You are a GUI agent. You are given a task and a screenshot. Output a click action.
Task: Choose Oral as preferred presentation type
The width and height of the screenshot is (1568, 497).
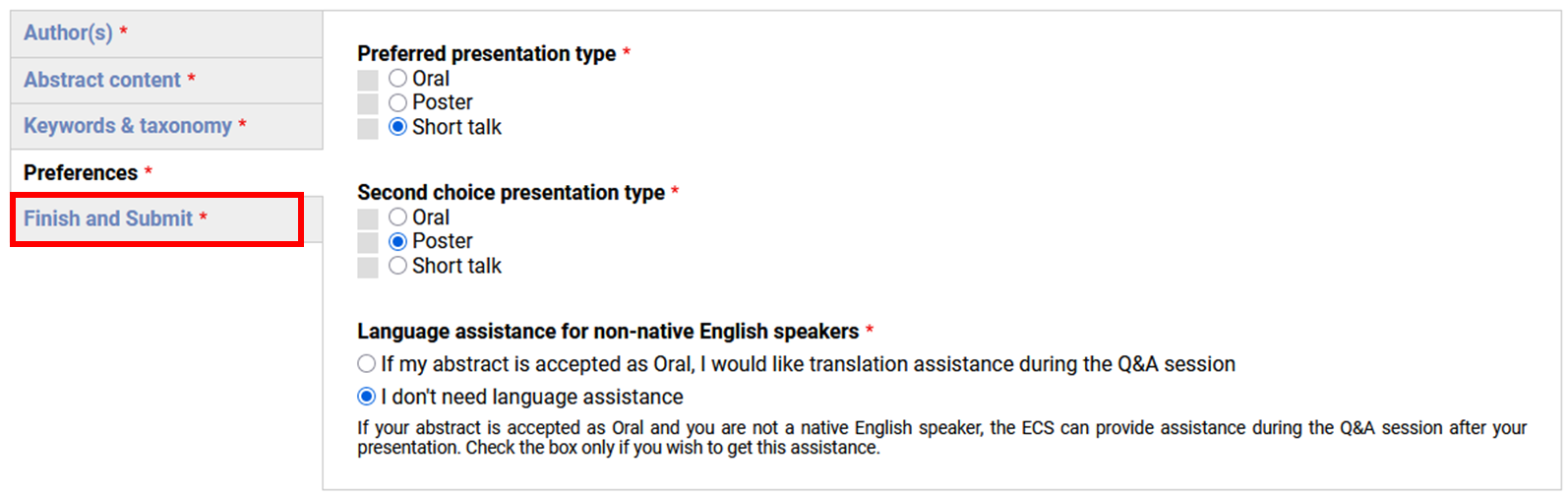[x=397, y=79]
